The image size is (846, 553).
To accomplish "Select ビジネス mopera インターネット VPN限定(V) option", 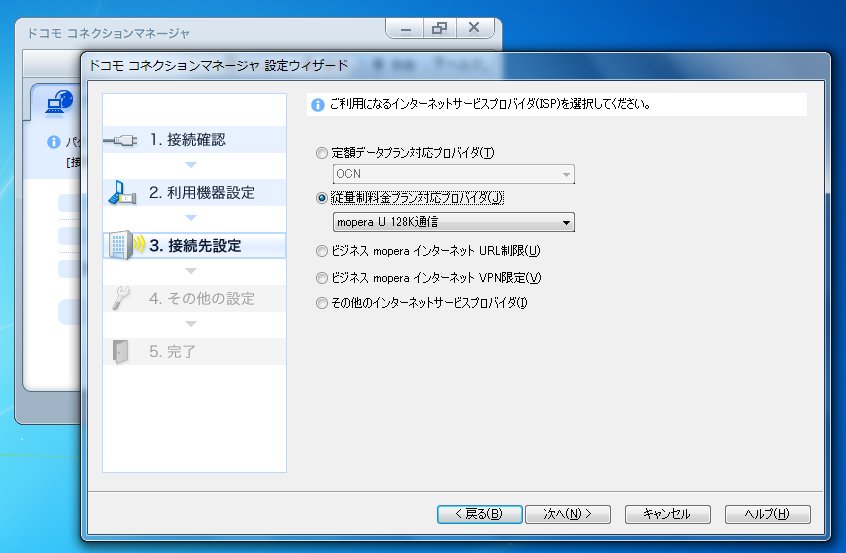I will coord(322,278).
